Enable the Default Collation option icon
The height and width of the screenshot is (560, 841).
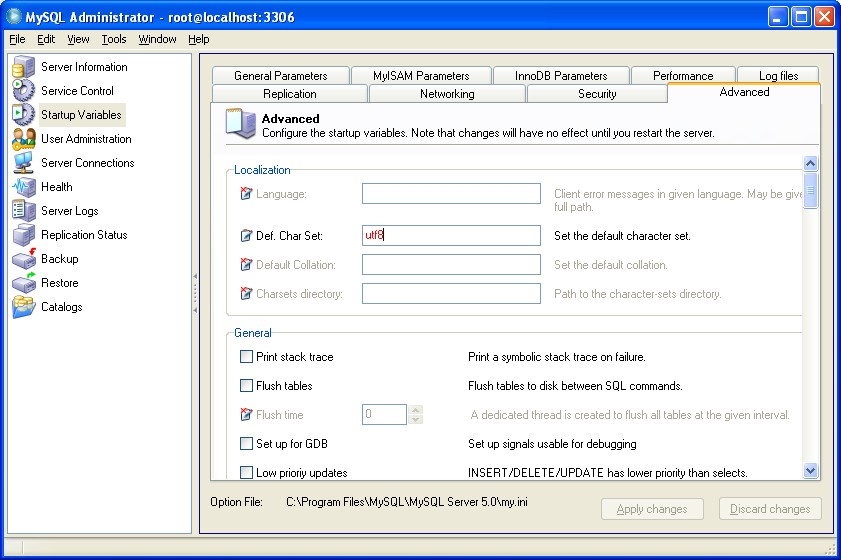pyautogui.click(x=246, y=264)
